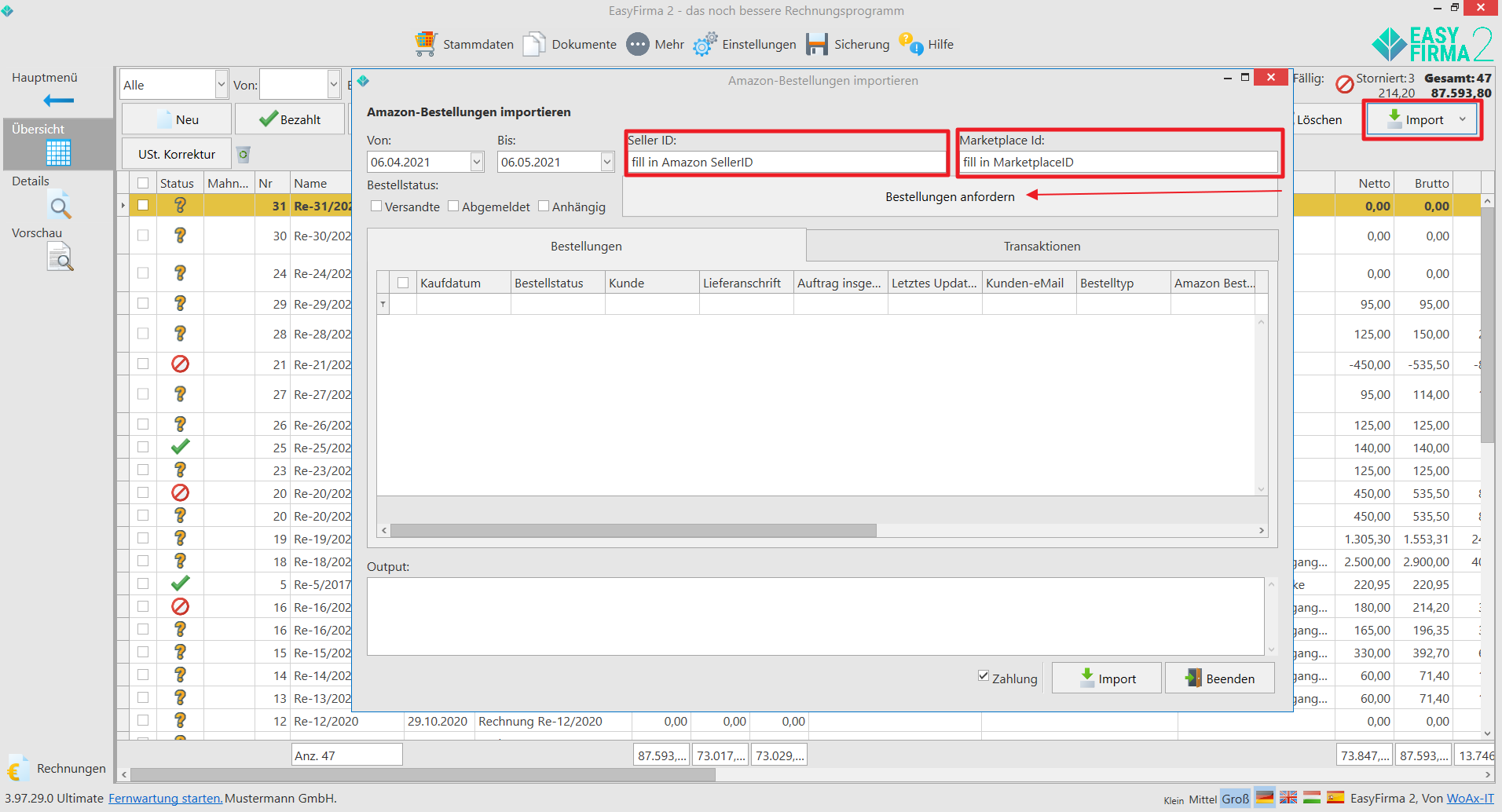The height and width of the screenshot is (812, 1502).
Task: Enable the Versandte checkbox
Action: 376,206
